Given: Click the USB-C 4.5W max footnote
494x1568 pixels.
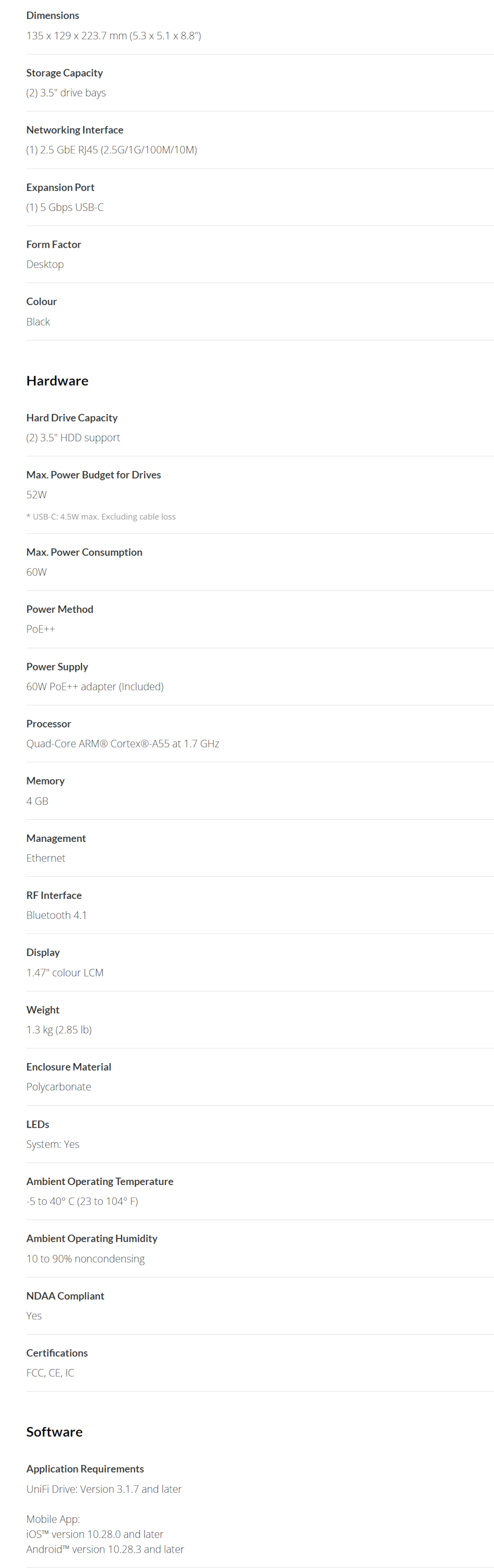Looking at the screenshot, I should click(x=101, y=517).
